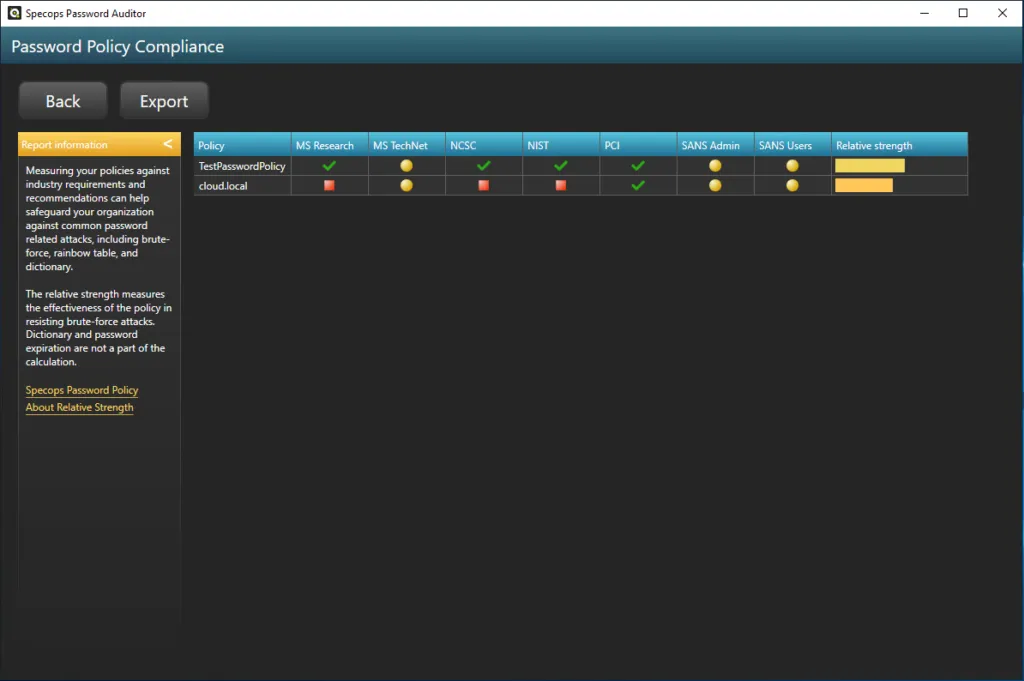Click cloud.local PCI green checkmark
This screenshot has height=681, width=1024.
pos(638,185)
